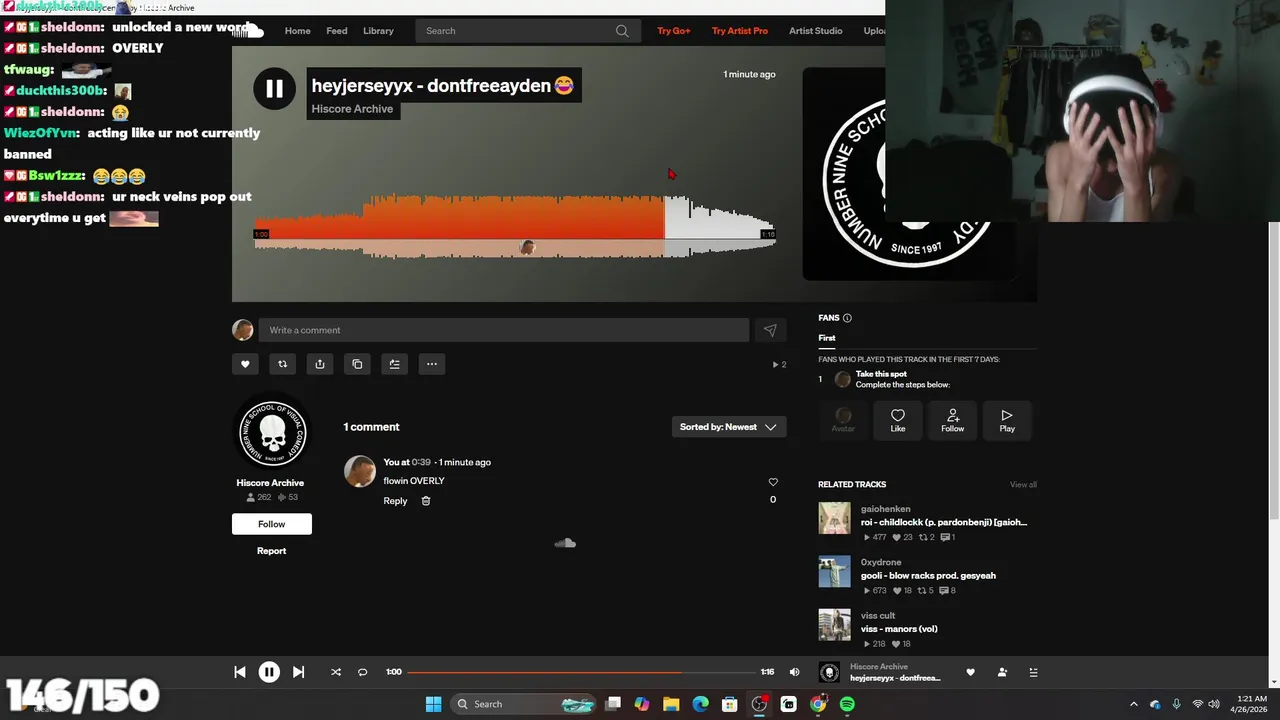This screenshot has width=1280, height=720.
Task: Send comment with the paper plane icon
Action: 770,330
